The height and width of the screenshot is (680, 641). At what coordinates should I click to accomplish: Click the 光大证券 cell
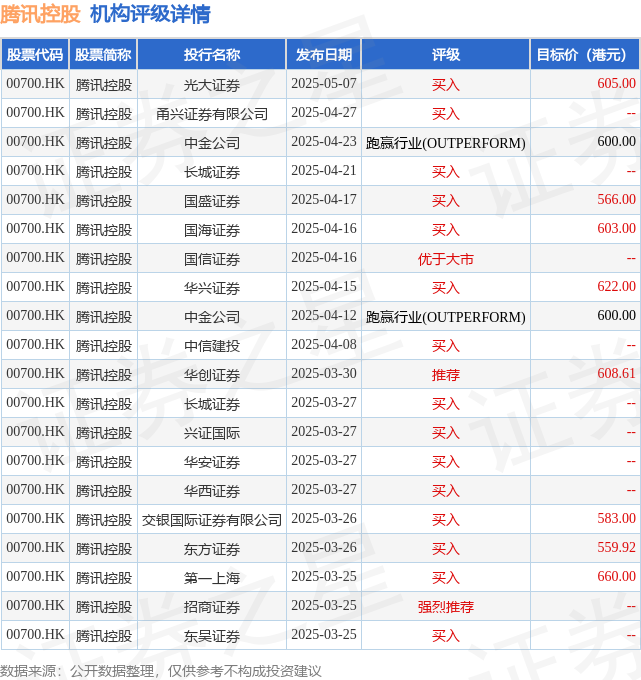point(212,85)
